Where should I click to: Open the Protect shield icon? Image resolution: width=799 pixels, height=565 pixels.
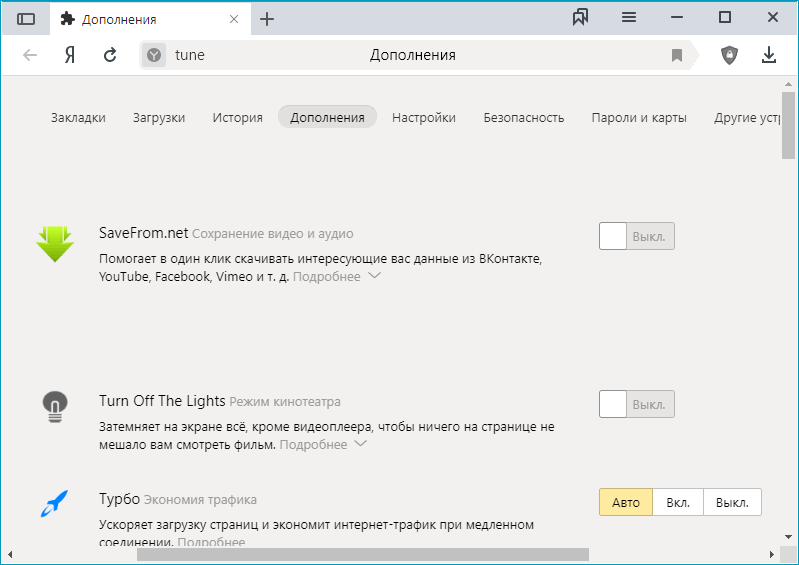pos(730,55)
